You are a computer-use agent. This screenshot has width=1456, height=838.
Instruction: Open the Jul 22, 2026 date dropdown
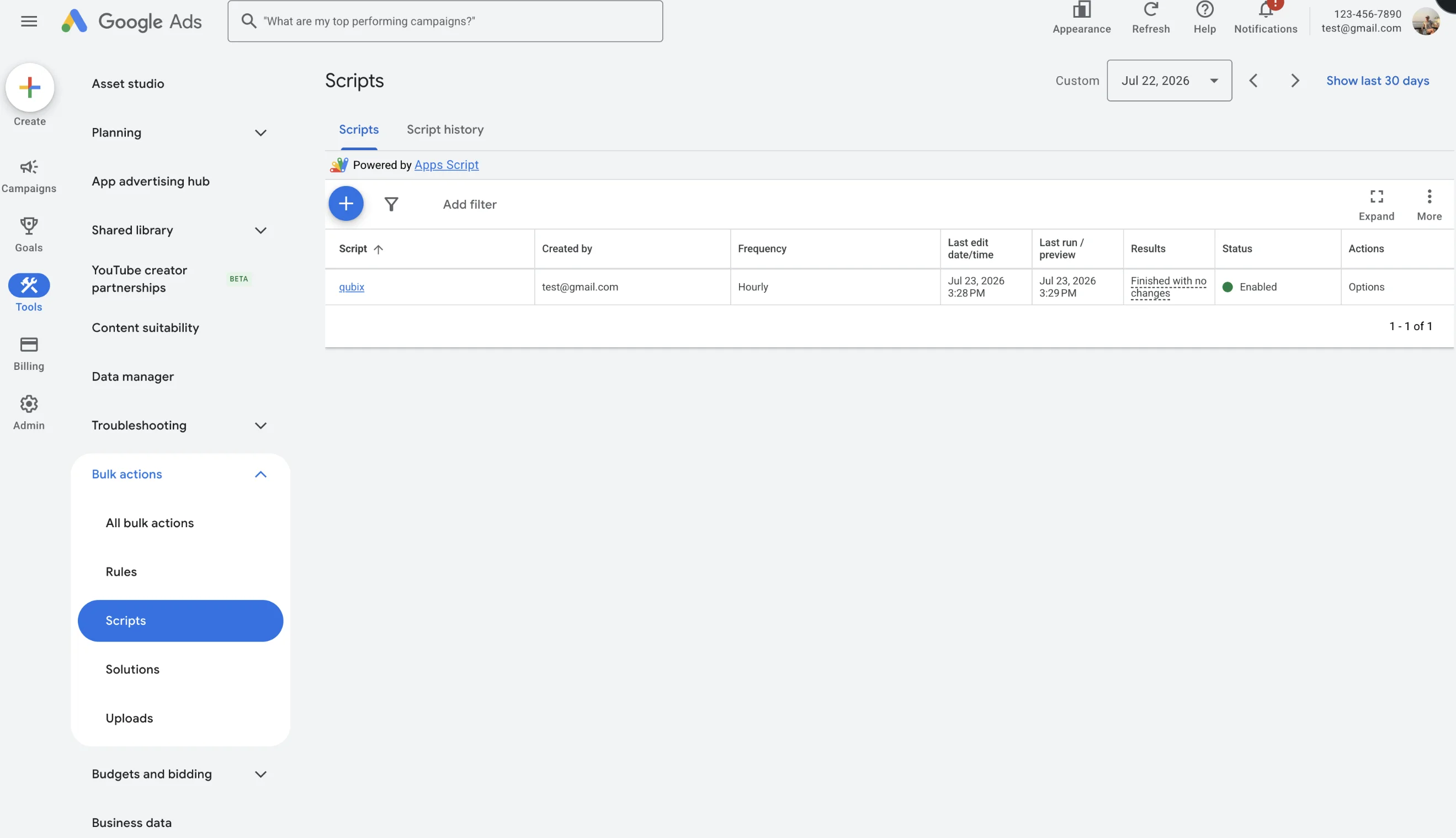(x=1169, y=81)
